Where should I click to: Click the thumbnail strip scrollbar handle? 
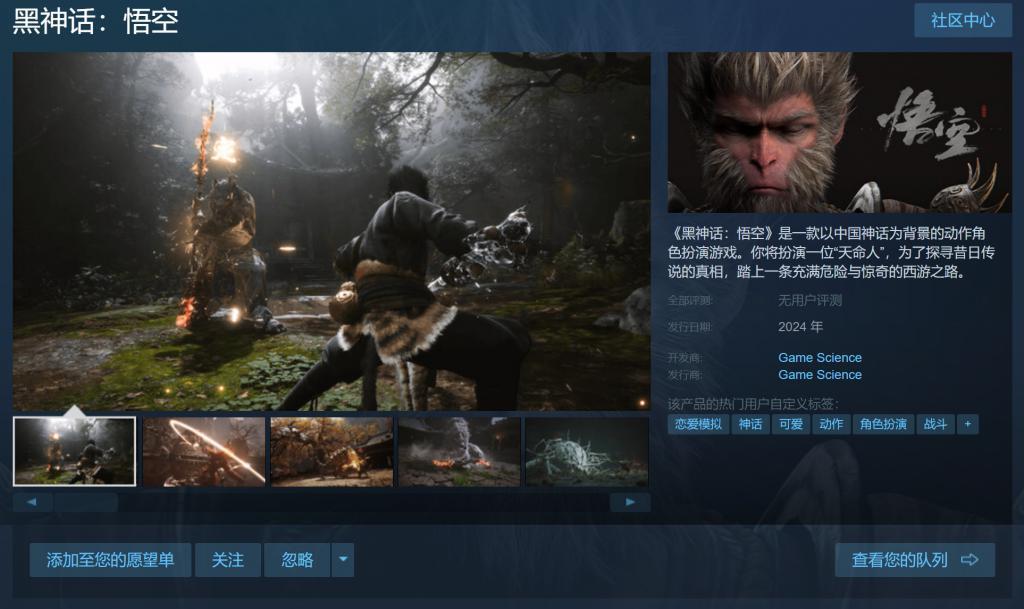point(86,502)
